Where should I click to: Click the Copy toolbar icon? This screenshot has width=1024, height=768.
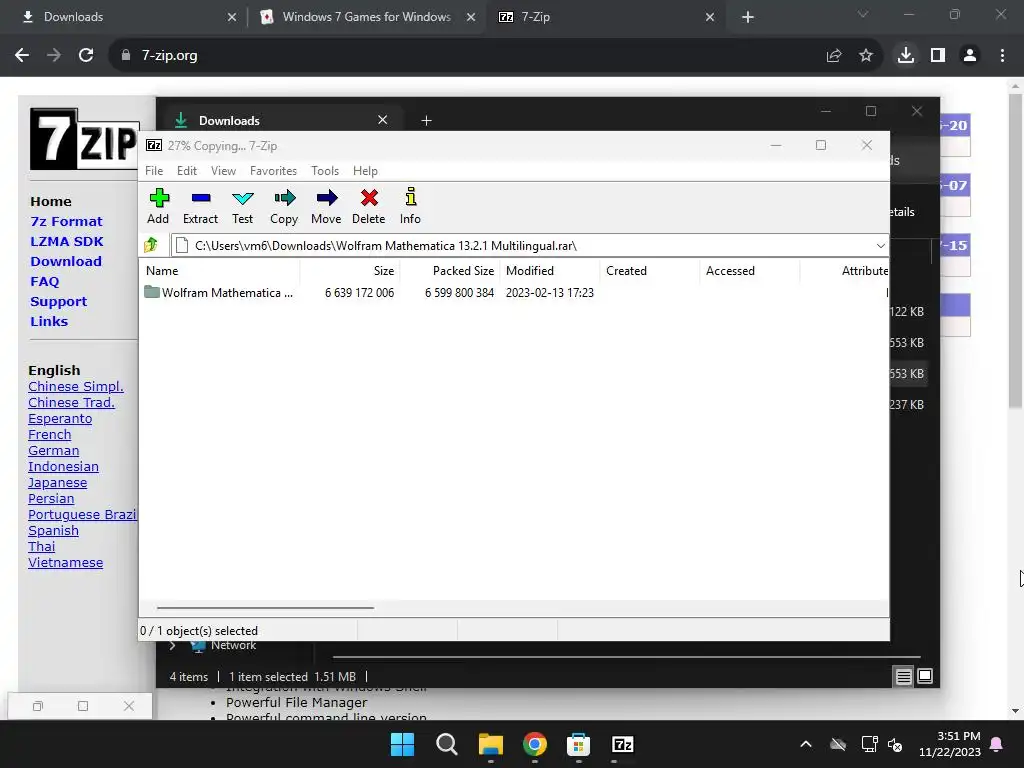pyautogui.click(x=284, y=206)
